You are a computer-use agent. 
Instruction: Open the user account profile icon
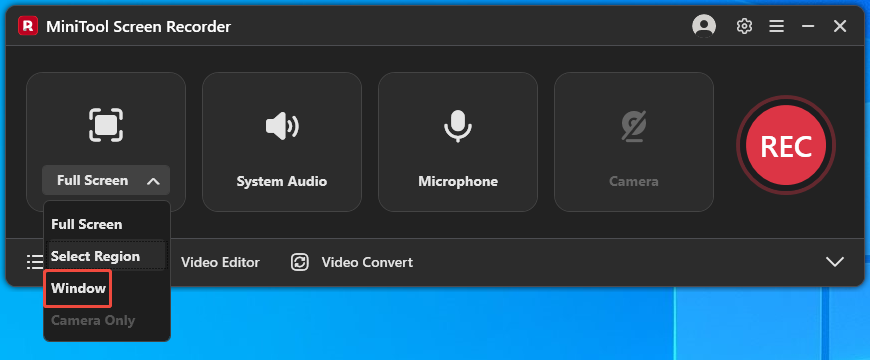tap(704, 26)
